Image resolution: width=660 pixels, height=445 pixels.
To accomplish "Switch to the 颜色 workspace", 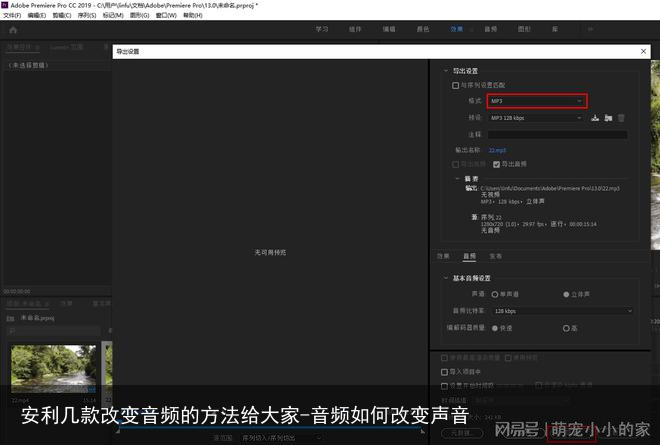I will [x=423, y=29].
